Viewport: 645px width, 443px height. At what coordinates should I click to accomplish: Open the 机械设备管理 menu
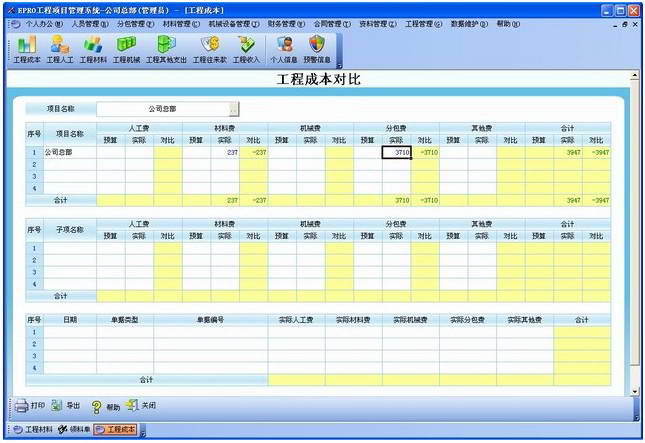(x=234, y=24)
